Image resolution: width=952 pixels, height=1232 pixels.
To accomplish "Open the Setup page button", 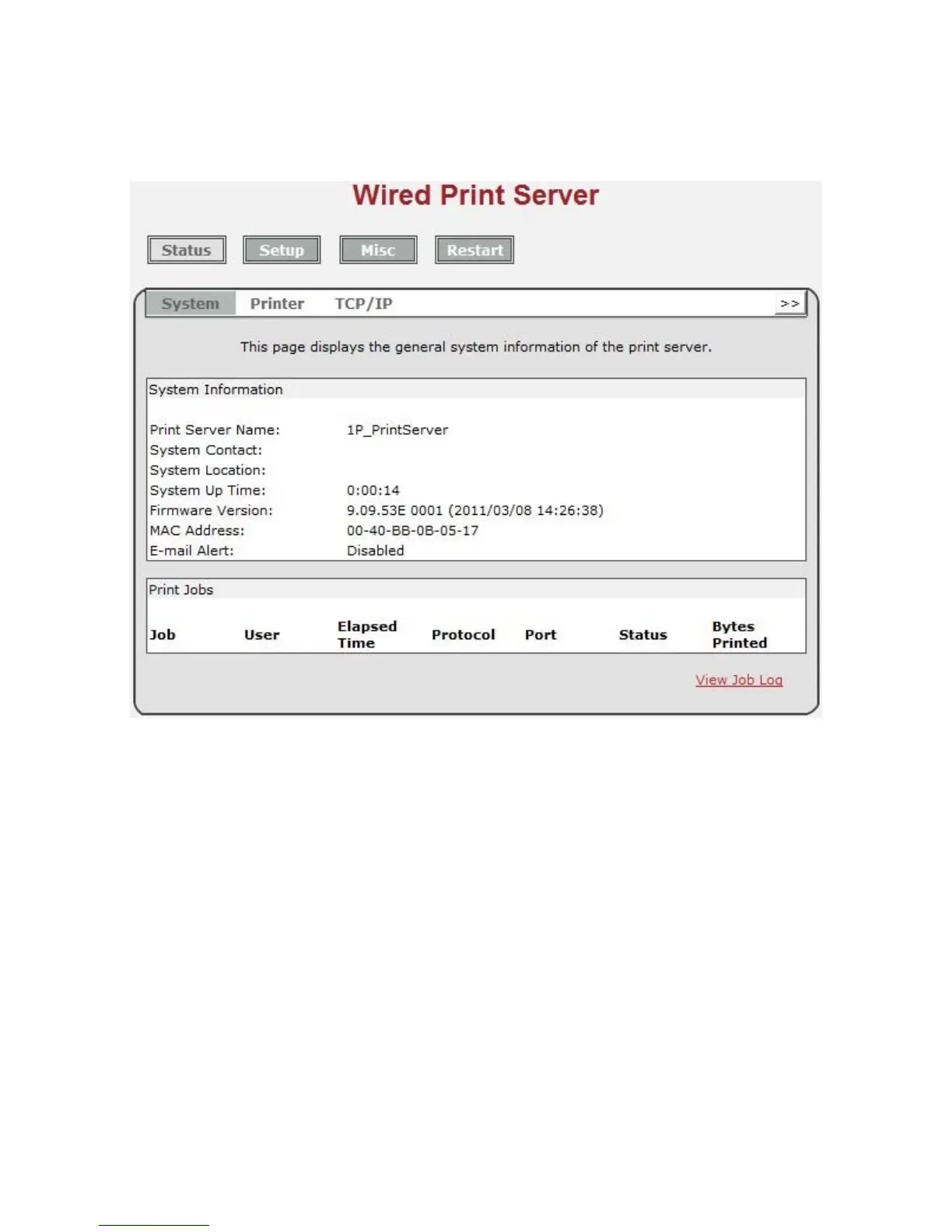I will coord(282,250).
